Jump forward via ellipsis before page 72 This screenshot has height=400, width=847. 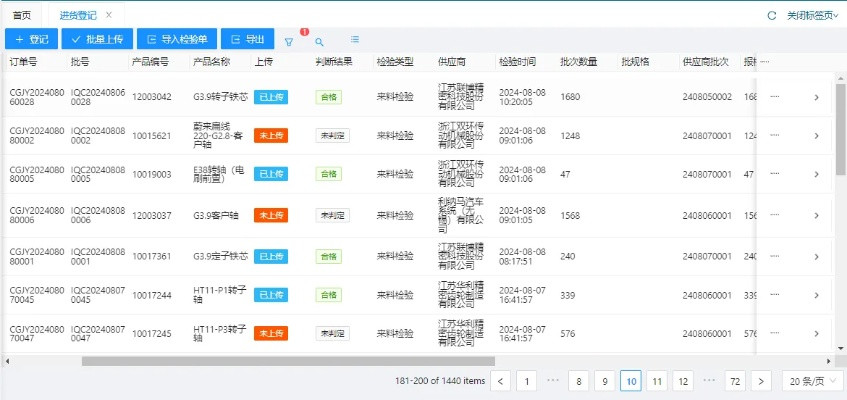[x=709, y=380]
